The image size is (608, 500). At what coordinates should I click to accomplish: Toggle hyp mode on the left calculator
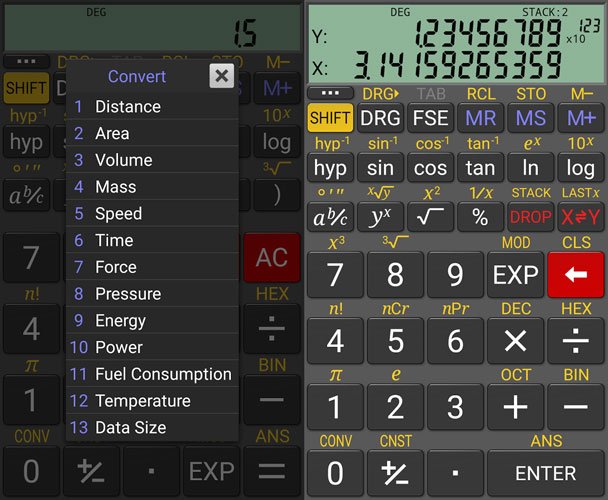(x=26, y=142)
